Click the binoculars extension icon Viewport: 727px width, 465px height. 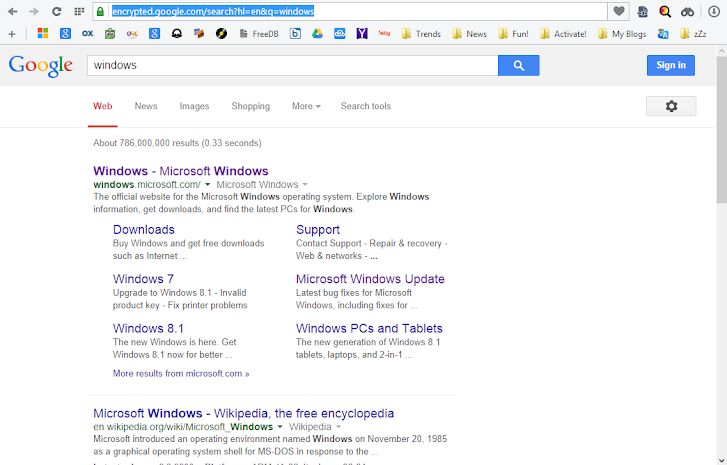pos(688,12)
